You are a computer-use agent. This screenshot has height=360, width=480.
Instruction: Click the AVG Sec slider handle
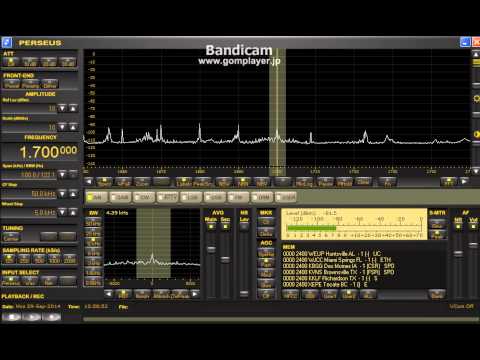pyautogui.click(x=225, y=259)
